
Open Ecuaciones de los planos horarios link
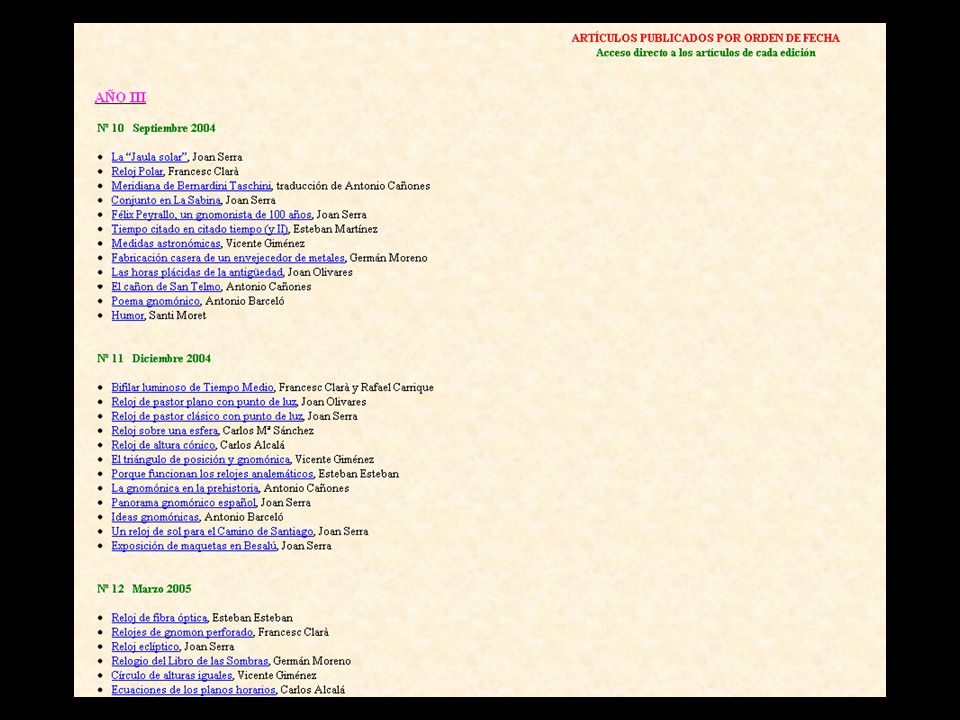pos(193,689)
